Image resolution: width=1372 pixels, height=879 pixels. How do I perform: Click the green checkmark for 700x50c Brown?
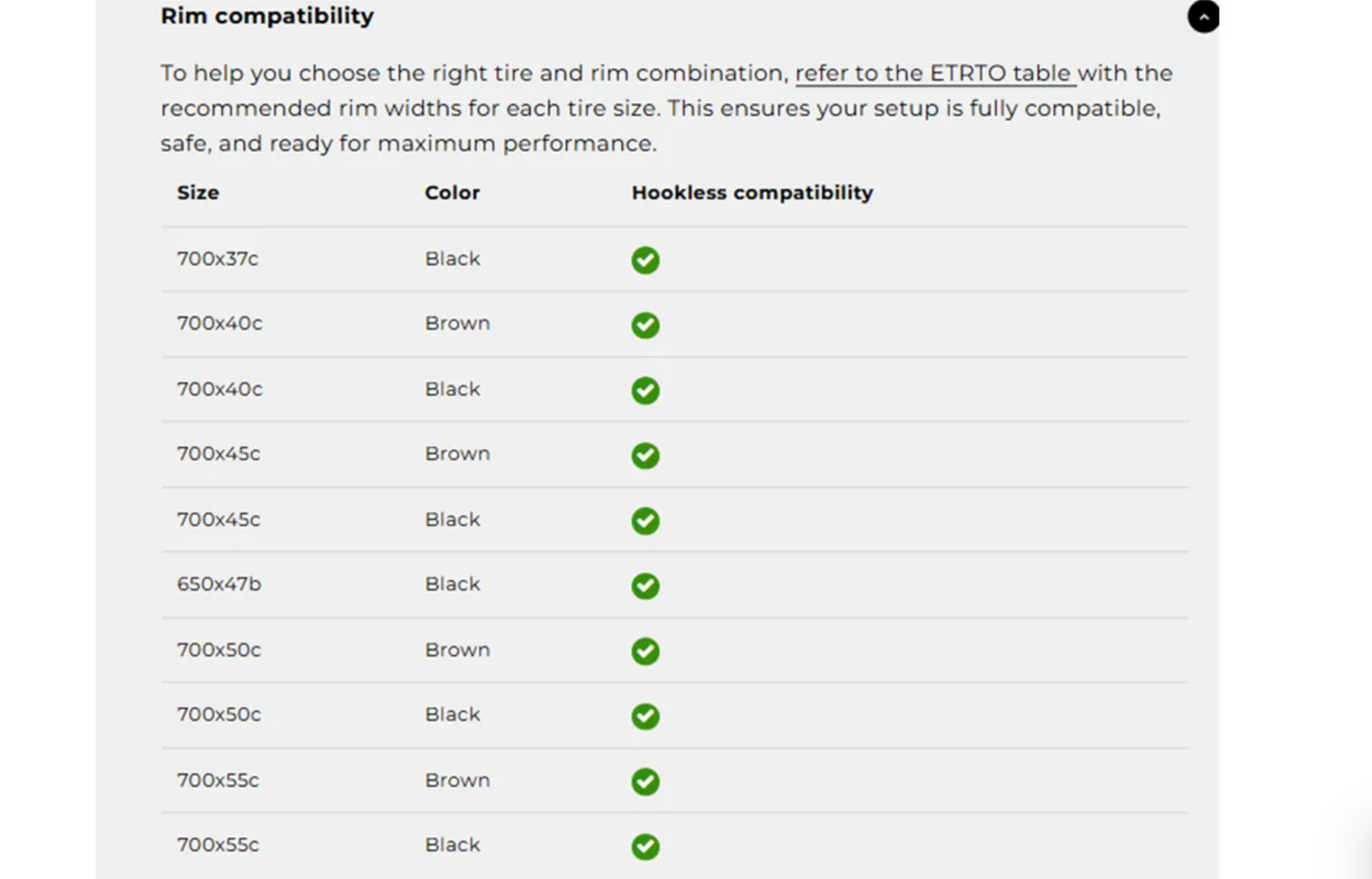pos(646,651)
